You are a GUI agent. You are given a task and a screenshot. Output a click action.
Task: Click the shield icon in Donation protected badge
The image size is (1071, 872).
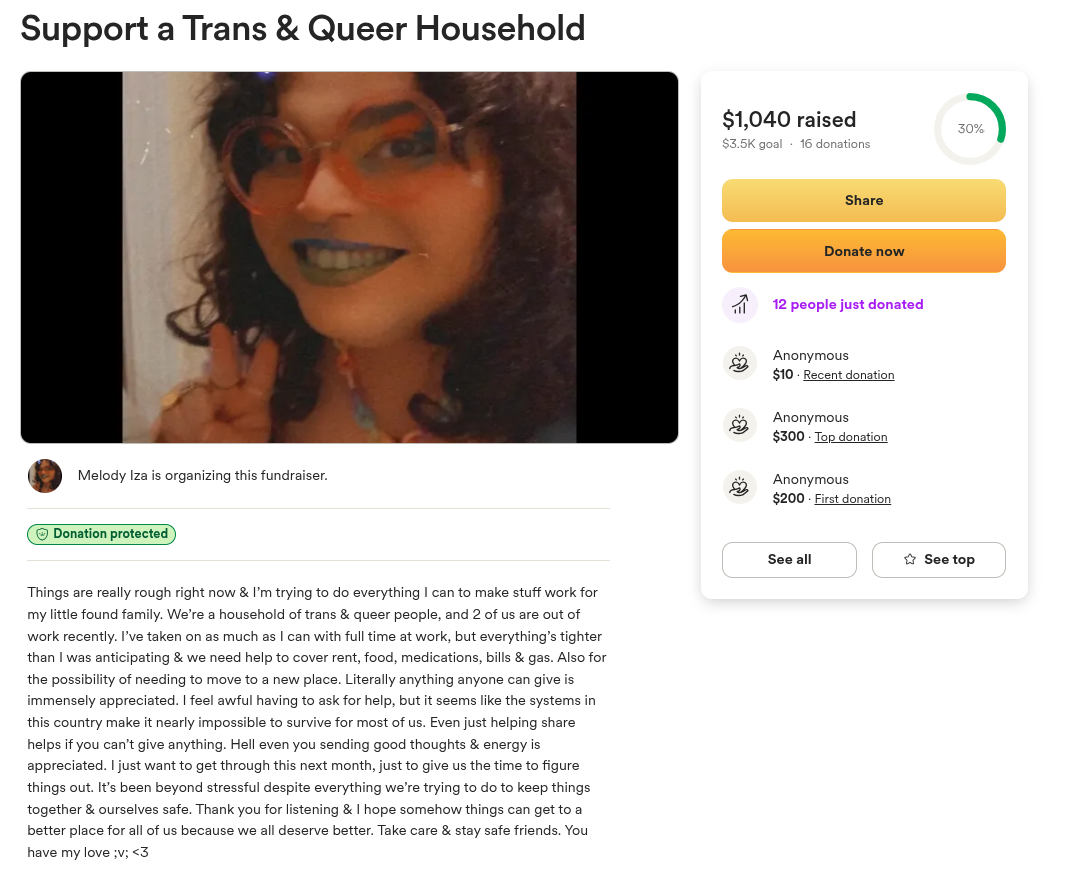[x=42, y=534]
